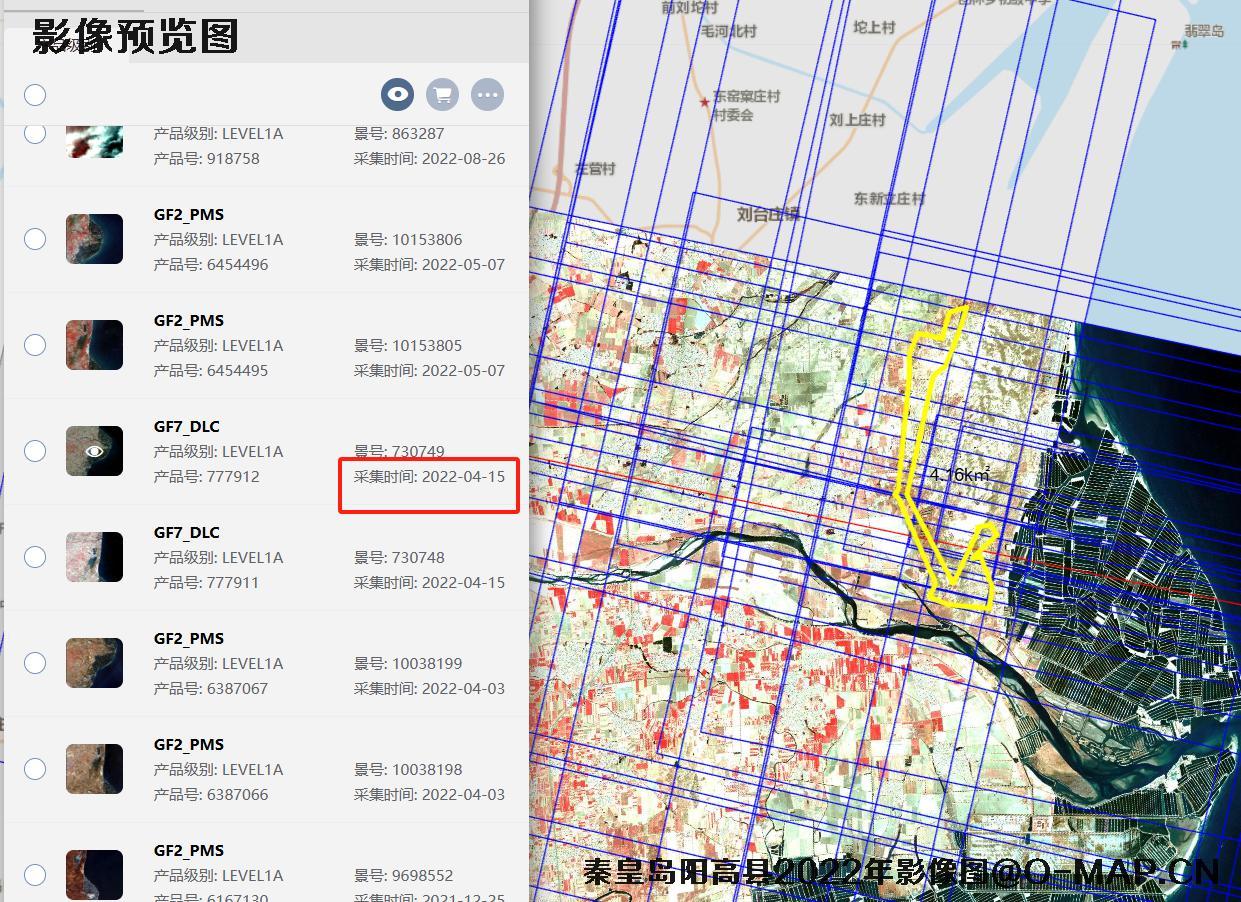Hide the preview via the 730749 thumbnail eye
The image size is (1241, 902).
(x=94, y=451)
